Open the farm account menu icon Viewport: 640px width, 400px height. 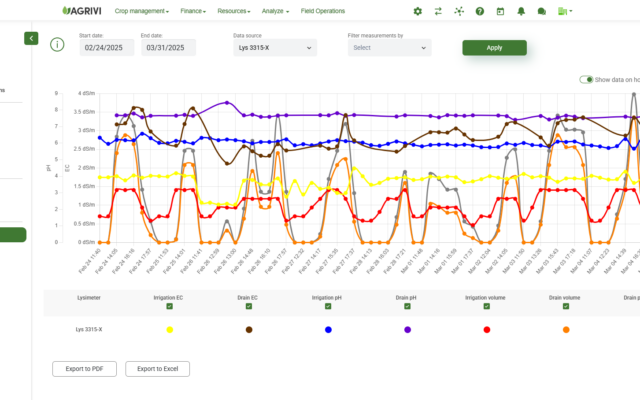point(564,11)
